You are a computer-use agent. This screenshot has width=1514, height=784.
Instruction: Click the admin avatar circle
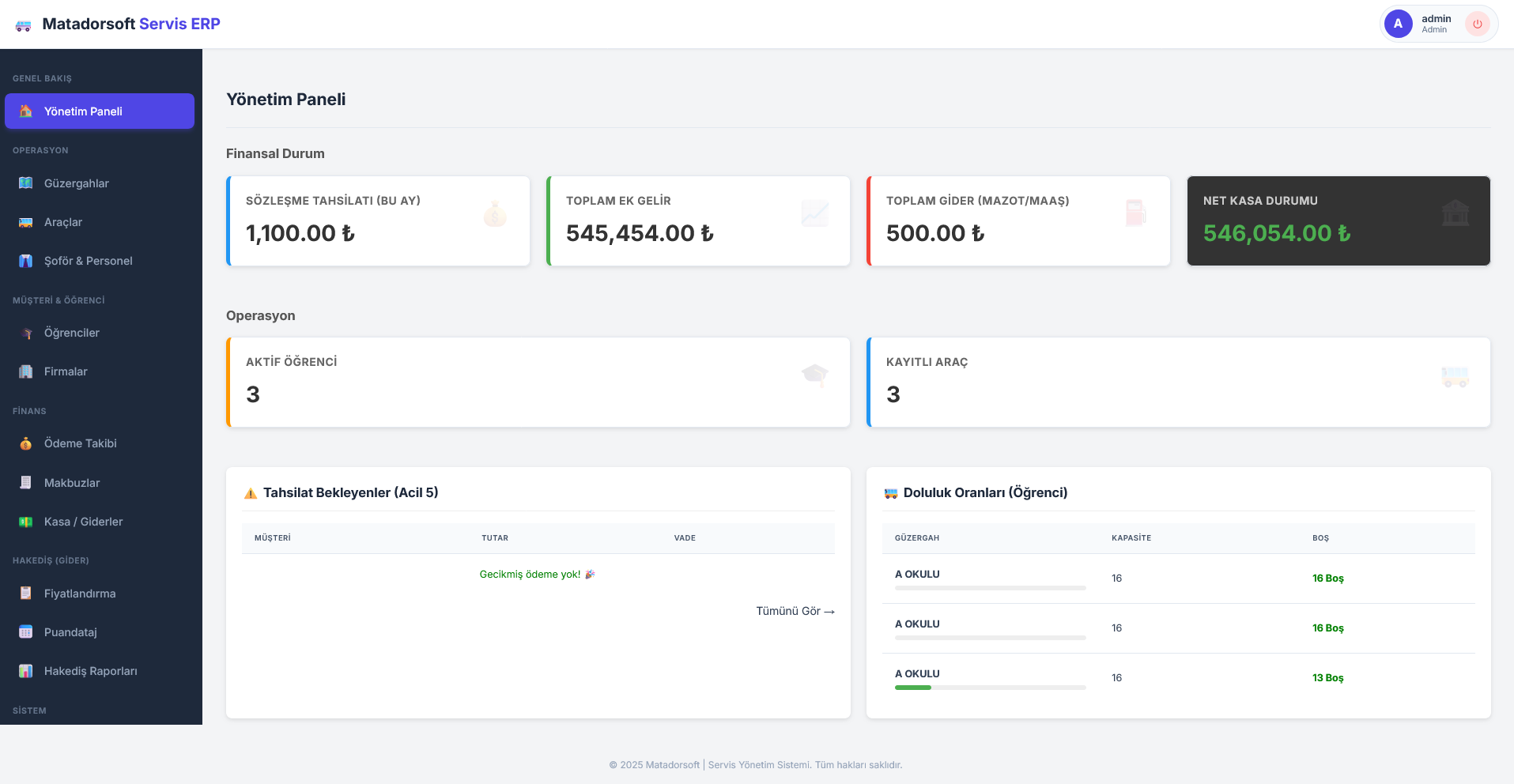[1398, 24]
